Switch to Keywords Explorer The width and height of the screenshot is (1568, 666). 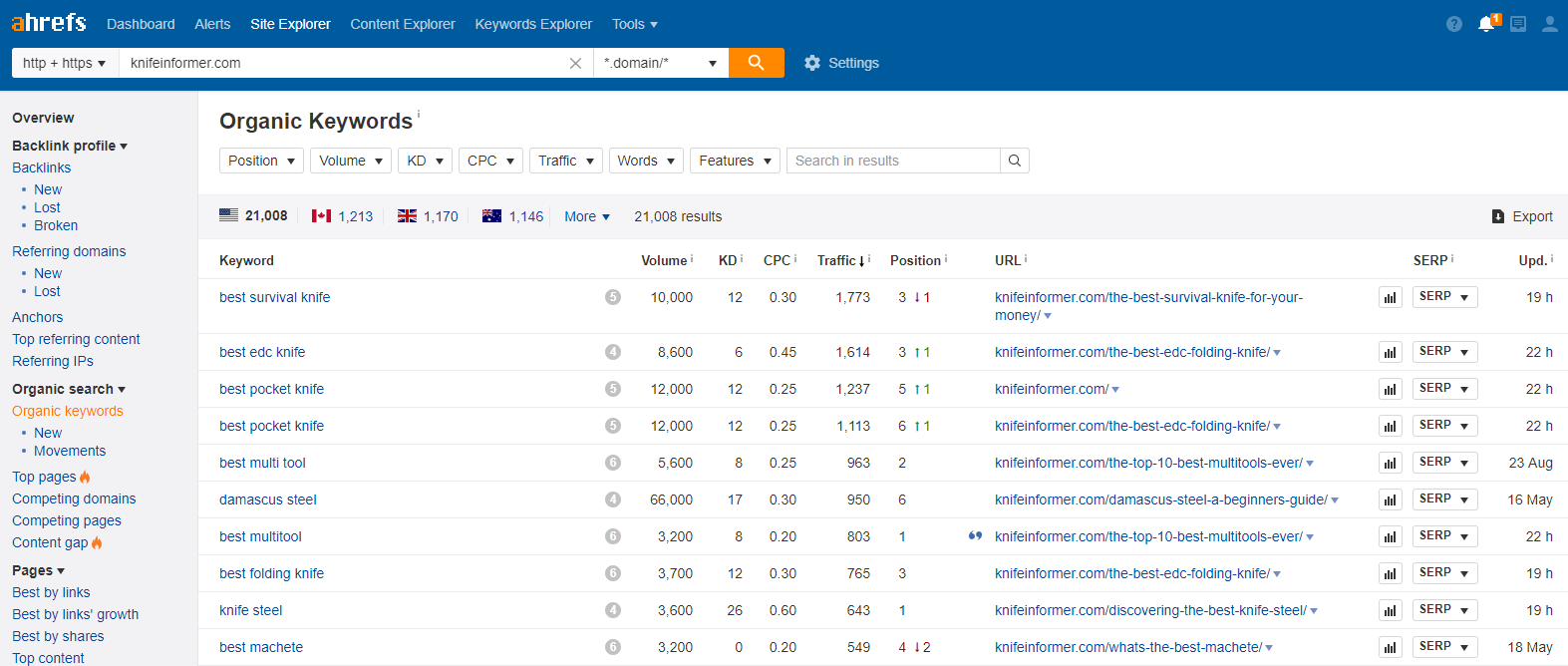[533, 24]
